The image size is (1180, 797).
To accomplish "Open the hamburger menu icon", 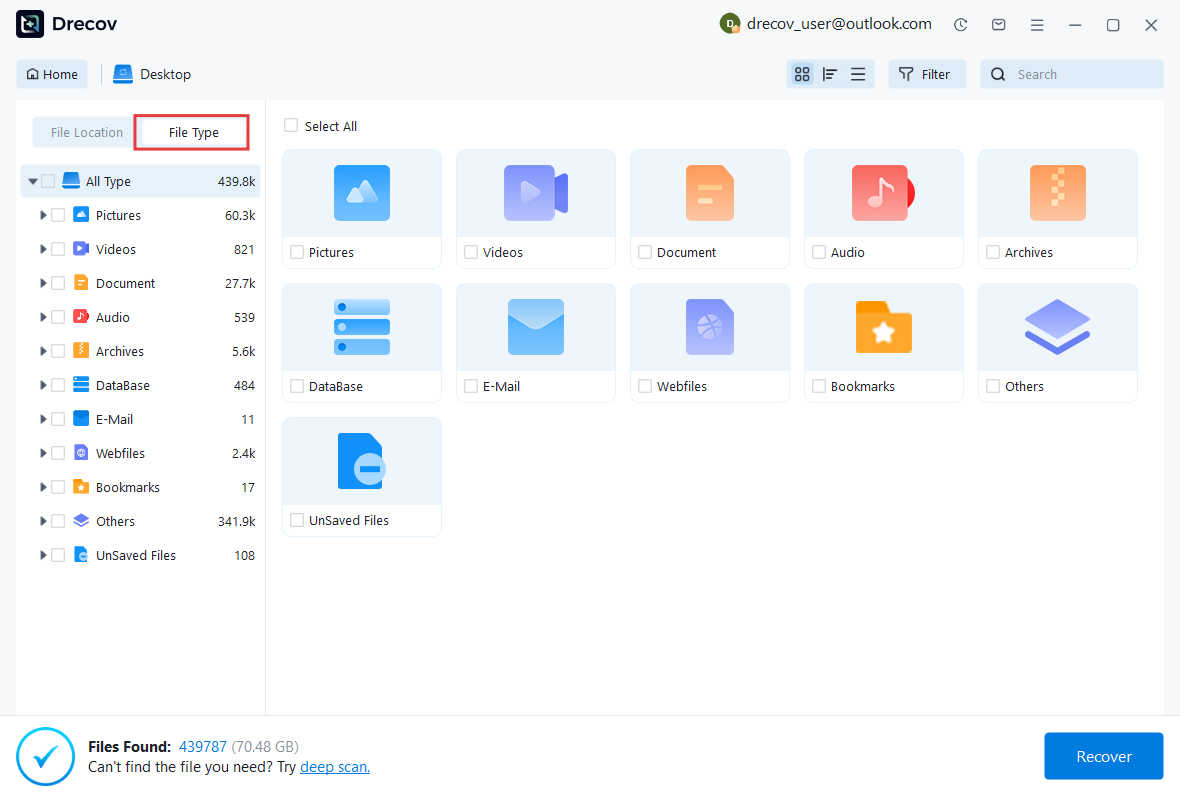I will coord(1037,25).
